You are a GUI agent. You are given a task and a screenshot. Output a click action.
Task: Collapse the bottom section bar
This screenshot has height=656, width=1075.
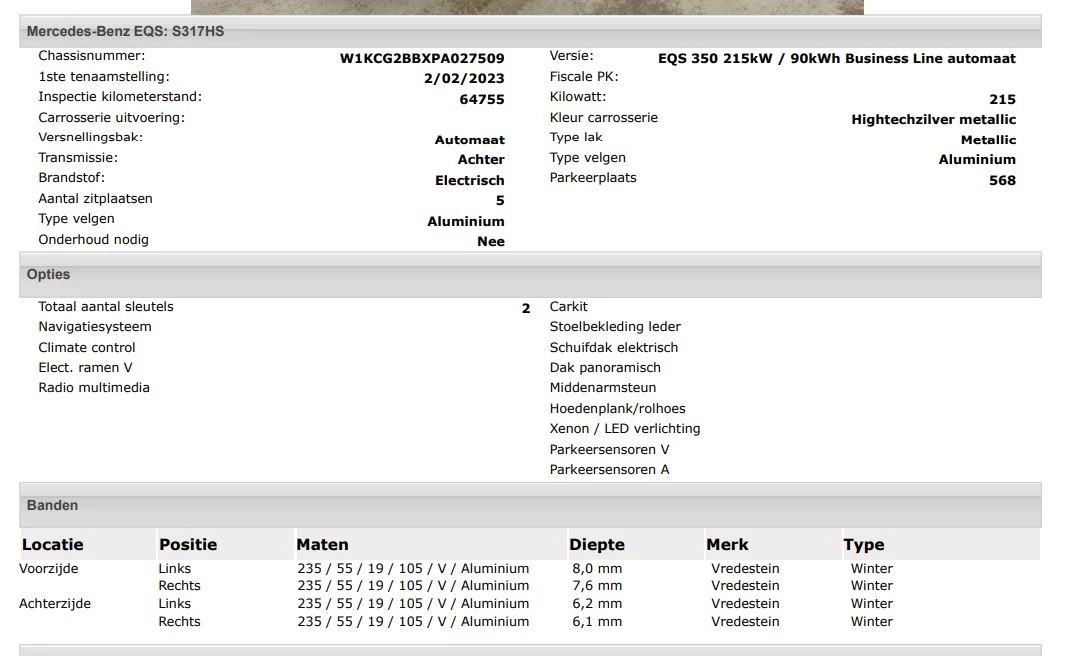[x=530, y=649]
